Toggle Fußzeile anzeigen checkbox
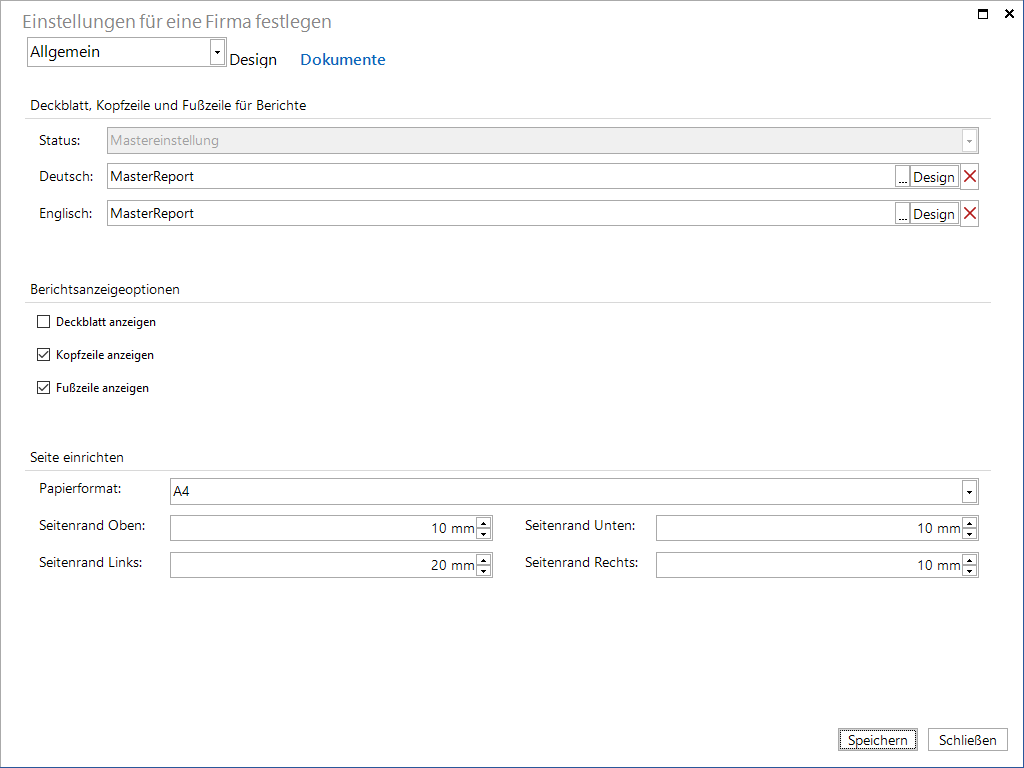The width and height of the screenshot is (1024, 768). coord(44,387)
